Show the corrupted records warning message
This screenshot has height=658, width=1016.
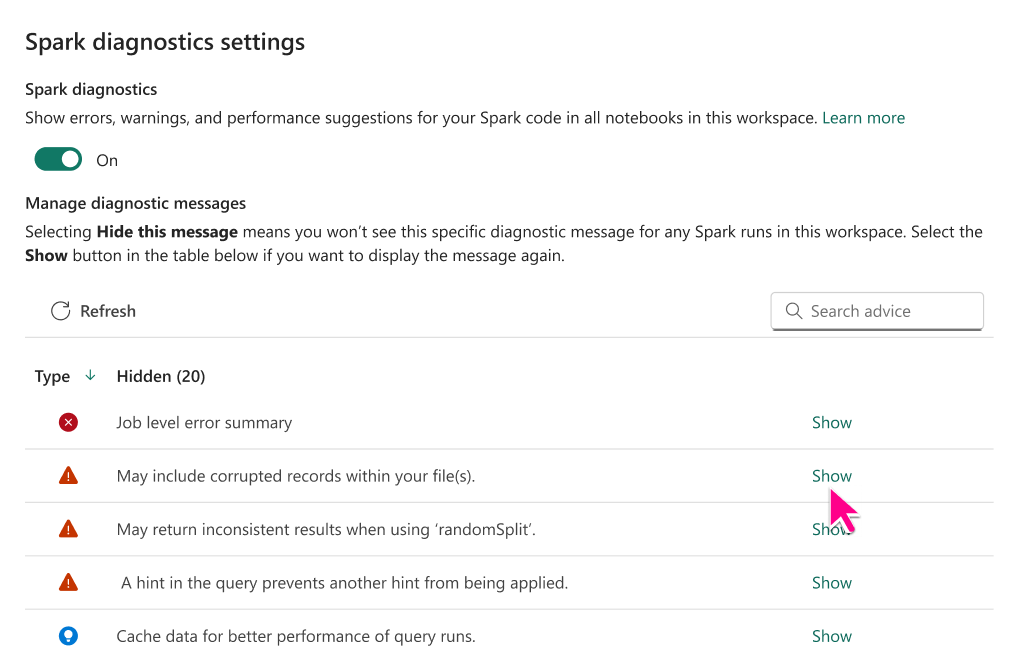[x=831, y=476]
